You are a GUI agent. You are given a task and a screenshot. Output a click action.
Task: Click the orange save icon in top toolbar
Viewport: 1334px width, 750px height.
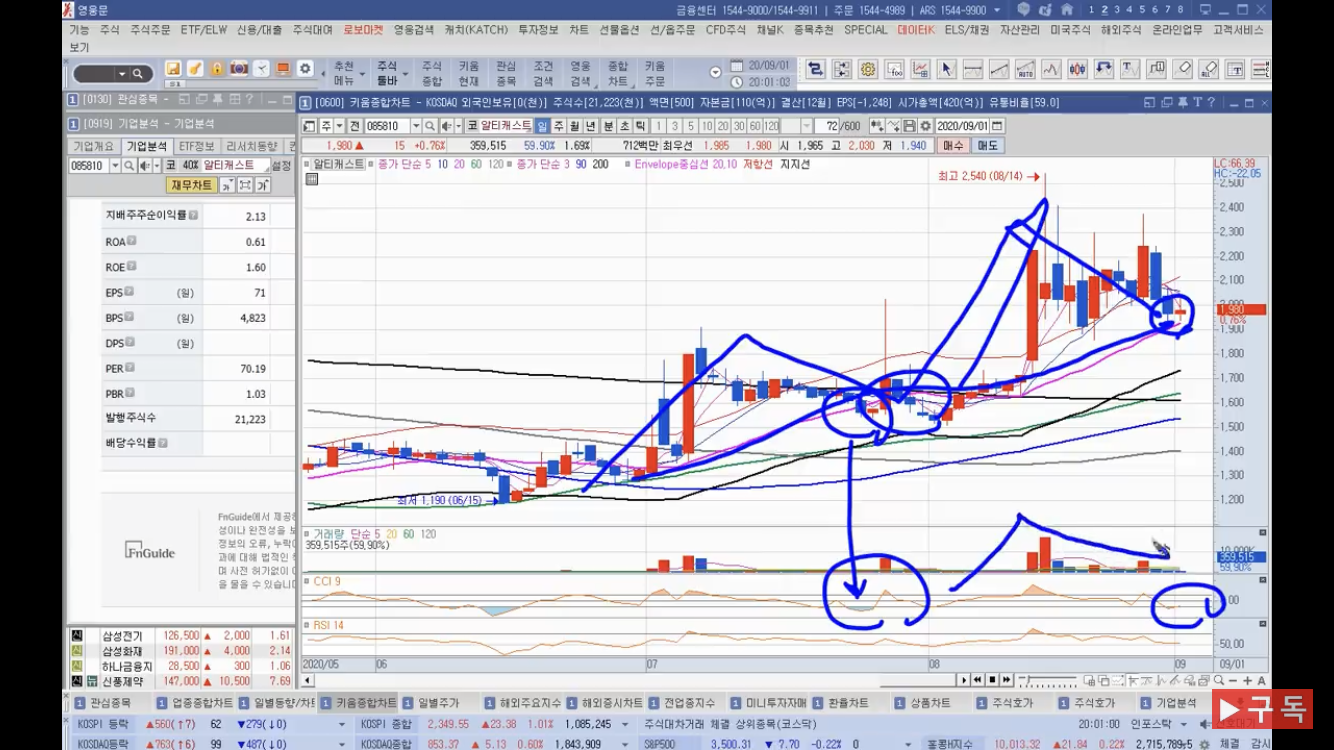click(x=173, y=69)
